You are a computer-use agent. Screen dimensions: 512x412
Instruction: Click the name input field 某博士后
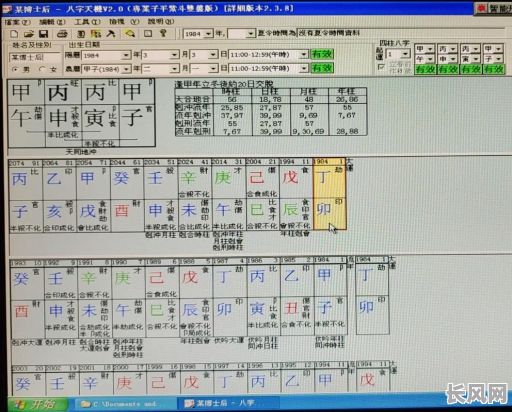(x=35, y=57)
